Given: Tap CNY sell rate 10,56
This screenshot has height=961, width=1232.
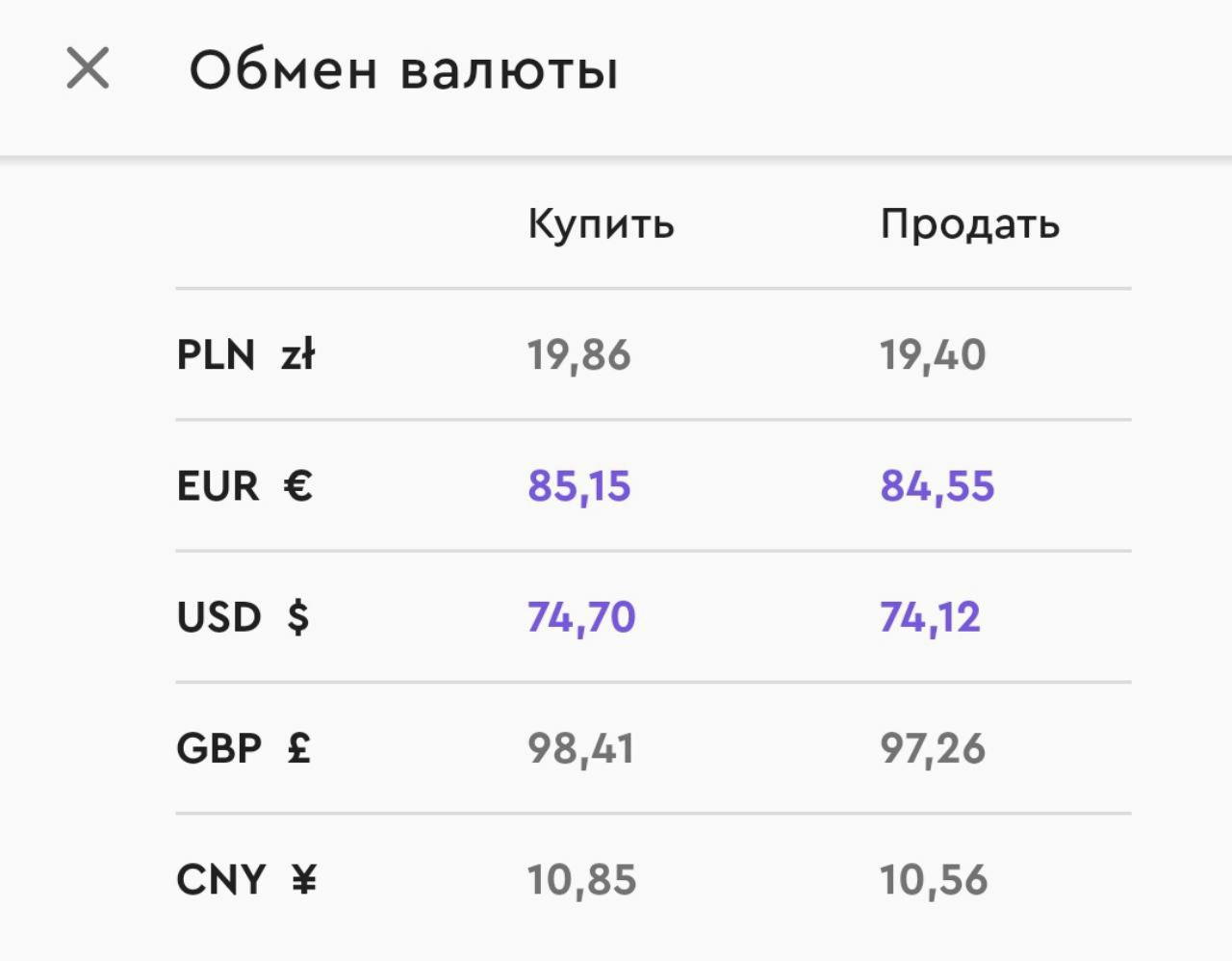Looking at the screenshot, I should point(934,880).
